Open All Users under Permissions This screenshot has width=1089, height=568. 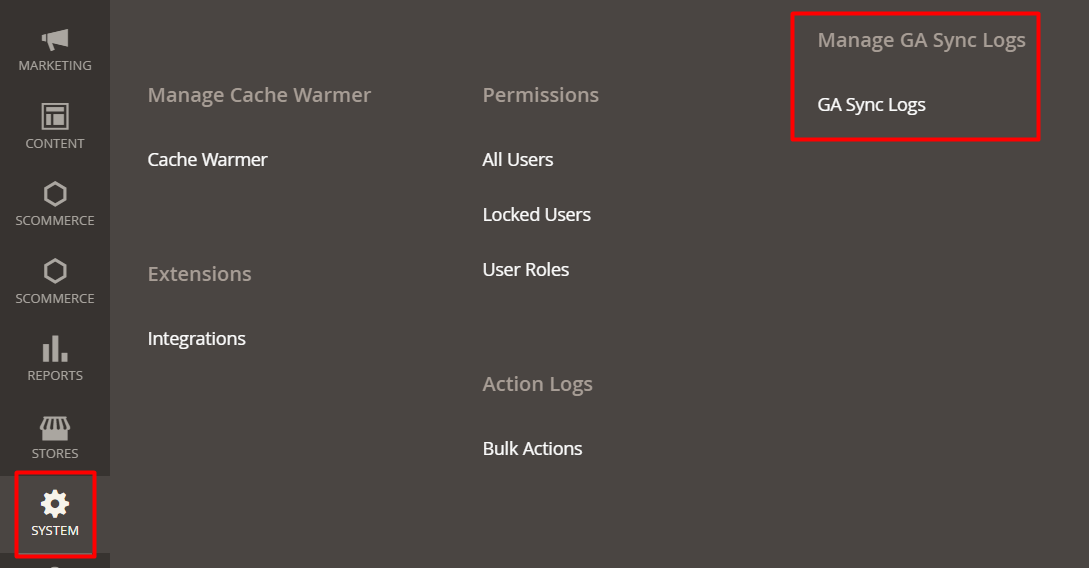517,160
